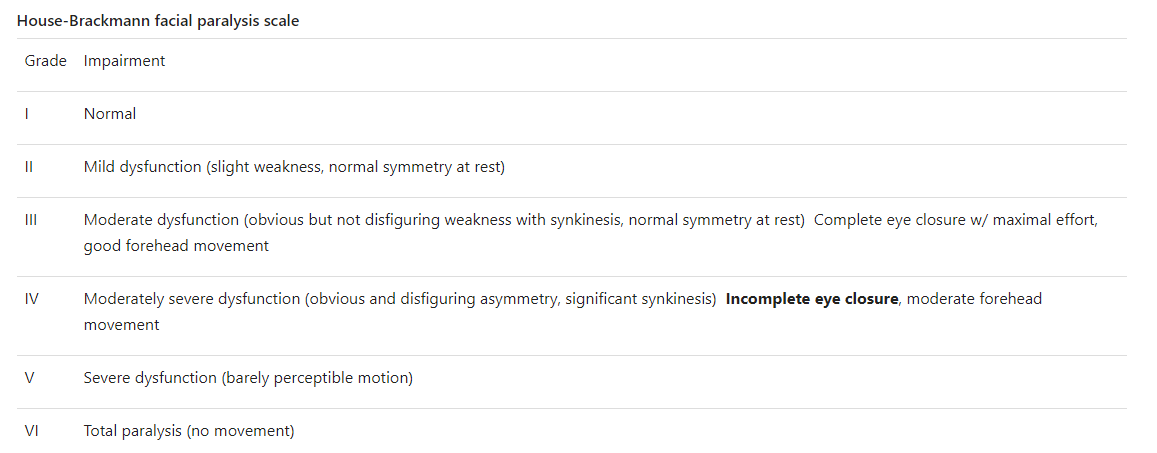Click the grade I numeral
Image resolution: width=1157 pixels, height=453 pixels.
tap(26, 114)
